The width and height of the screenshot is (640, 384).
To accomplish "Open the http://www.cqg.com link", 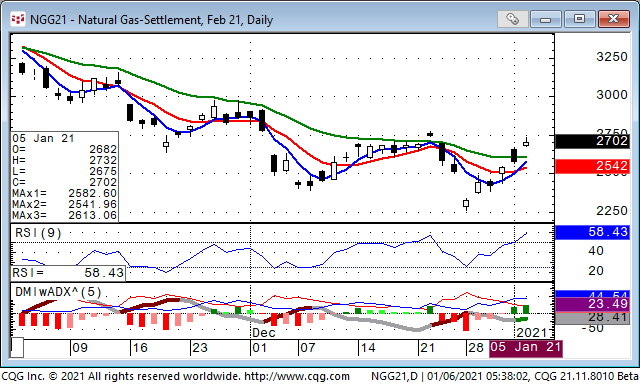I will (x=296, y=376).
